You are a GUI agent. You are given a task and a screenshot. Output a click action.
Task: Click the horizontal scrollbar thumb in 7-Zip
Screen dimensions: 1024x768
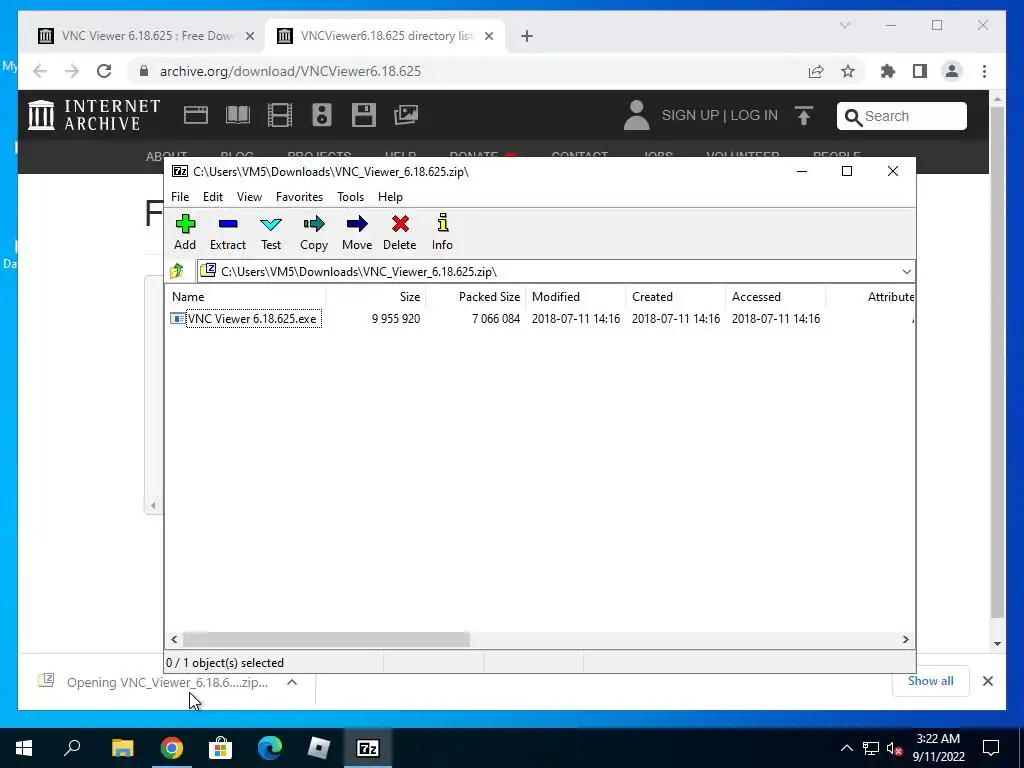point(326,639)
